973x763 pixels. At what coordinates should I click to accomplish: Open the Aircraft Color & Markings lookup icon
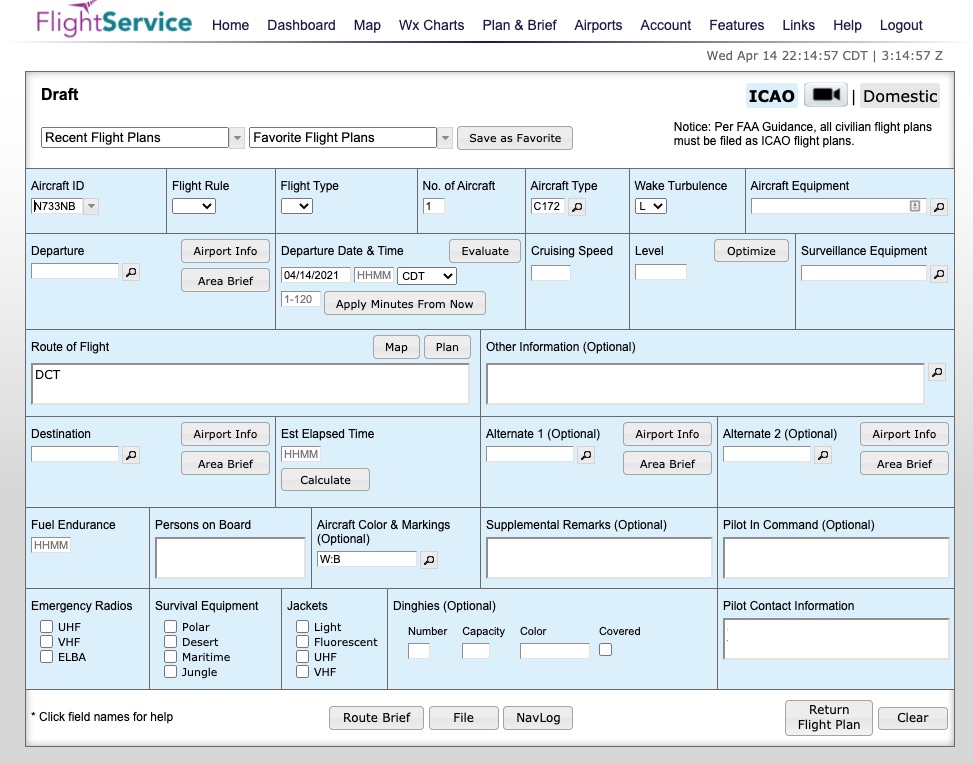click(429, 560)
